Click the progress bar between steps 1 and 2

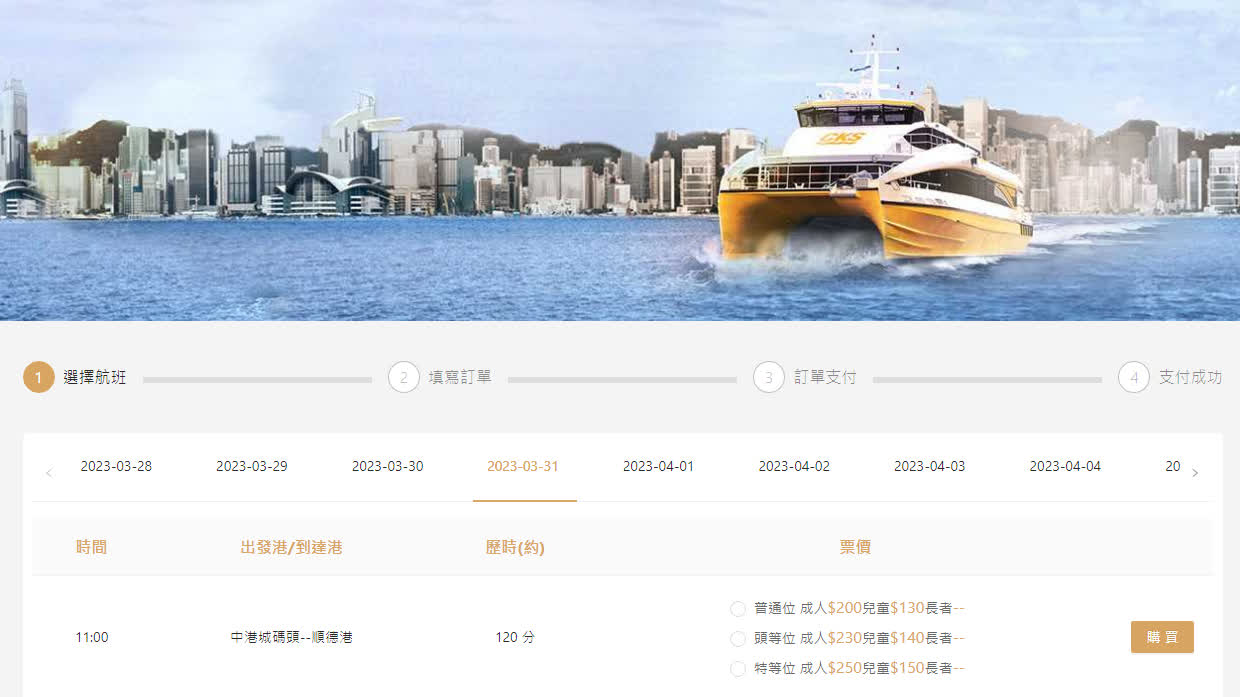(x=257, y=380)
